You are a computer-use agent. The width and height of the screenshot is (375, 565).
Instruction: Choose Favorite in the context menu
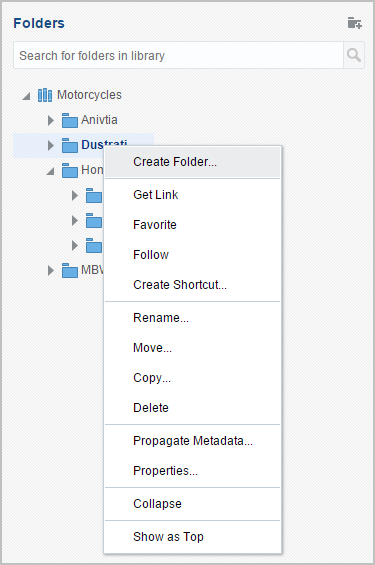coord(192,224)
